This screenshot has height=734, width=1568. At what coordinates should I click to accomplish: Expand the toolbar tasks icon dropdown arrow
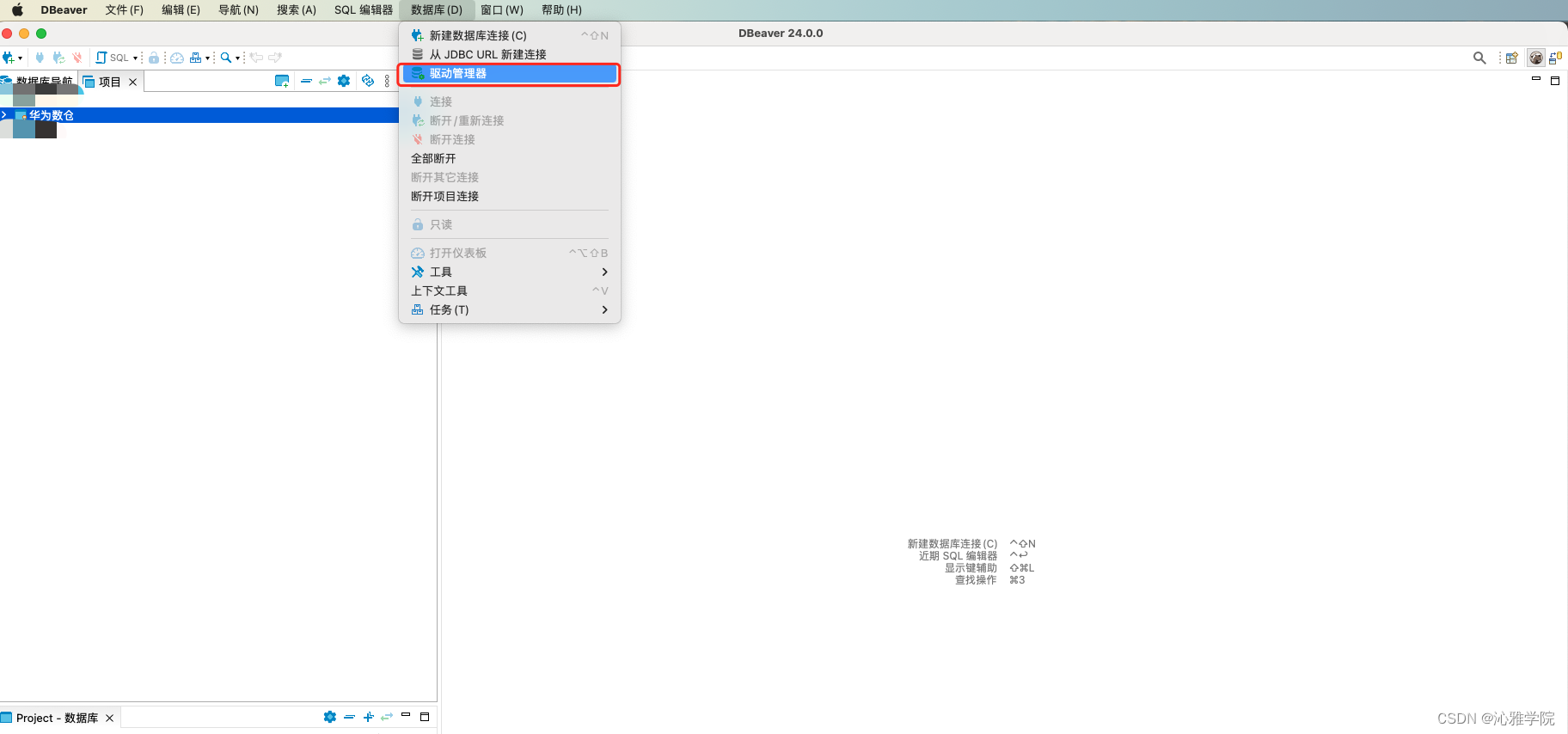[207, 58]
